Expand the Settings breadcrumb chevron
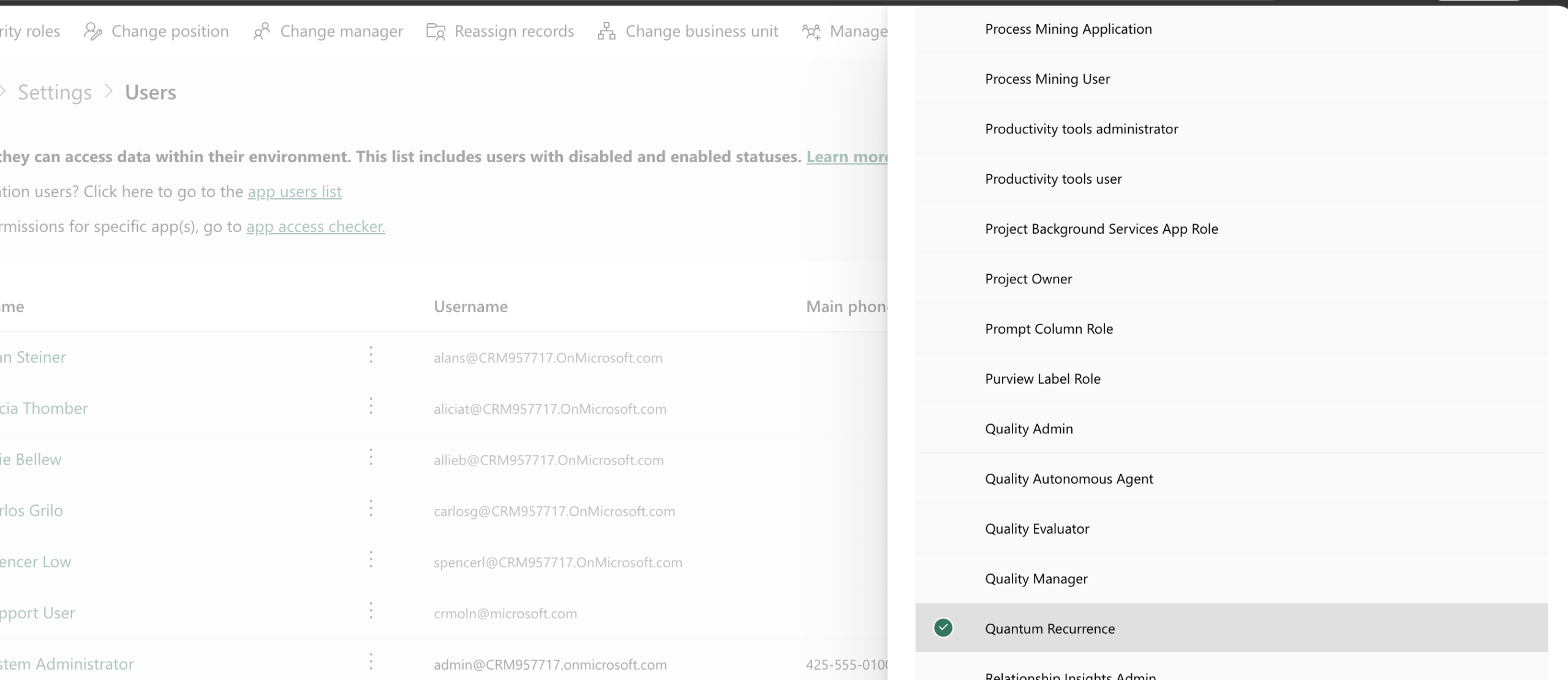Image resolution: width=1568 pixels, height=680 pixels. [108, 92]
